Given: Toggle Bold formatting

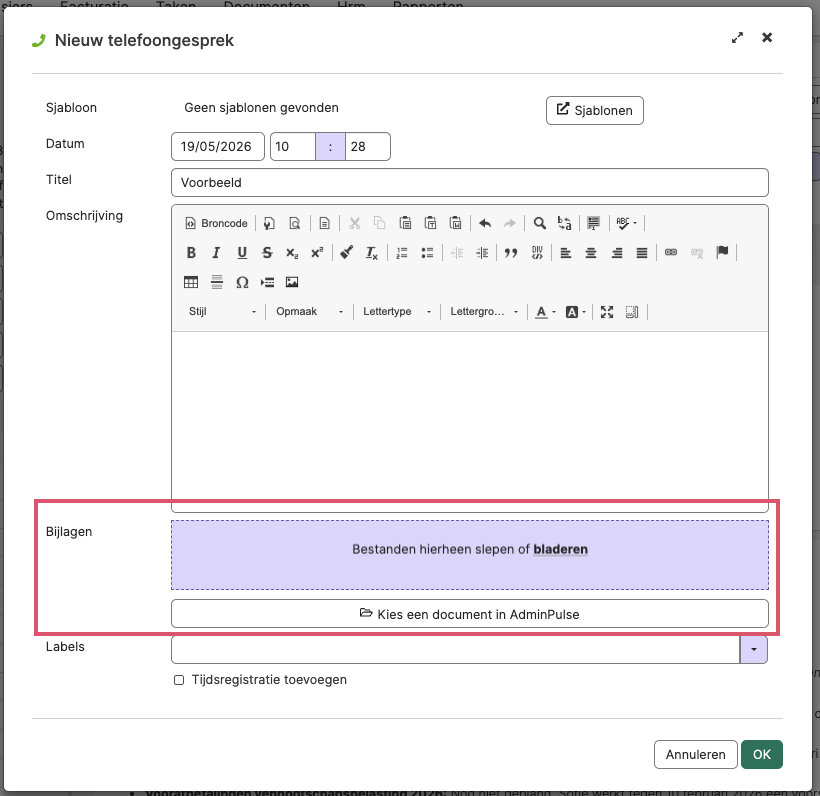Looking at the screenshot, I should pos(191,253).
